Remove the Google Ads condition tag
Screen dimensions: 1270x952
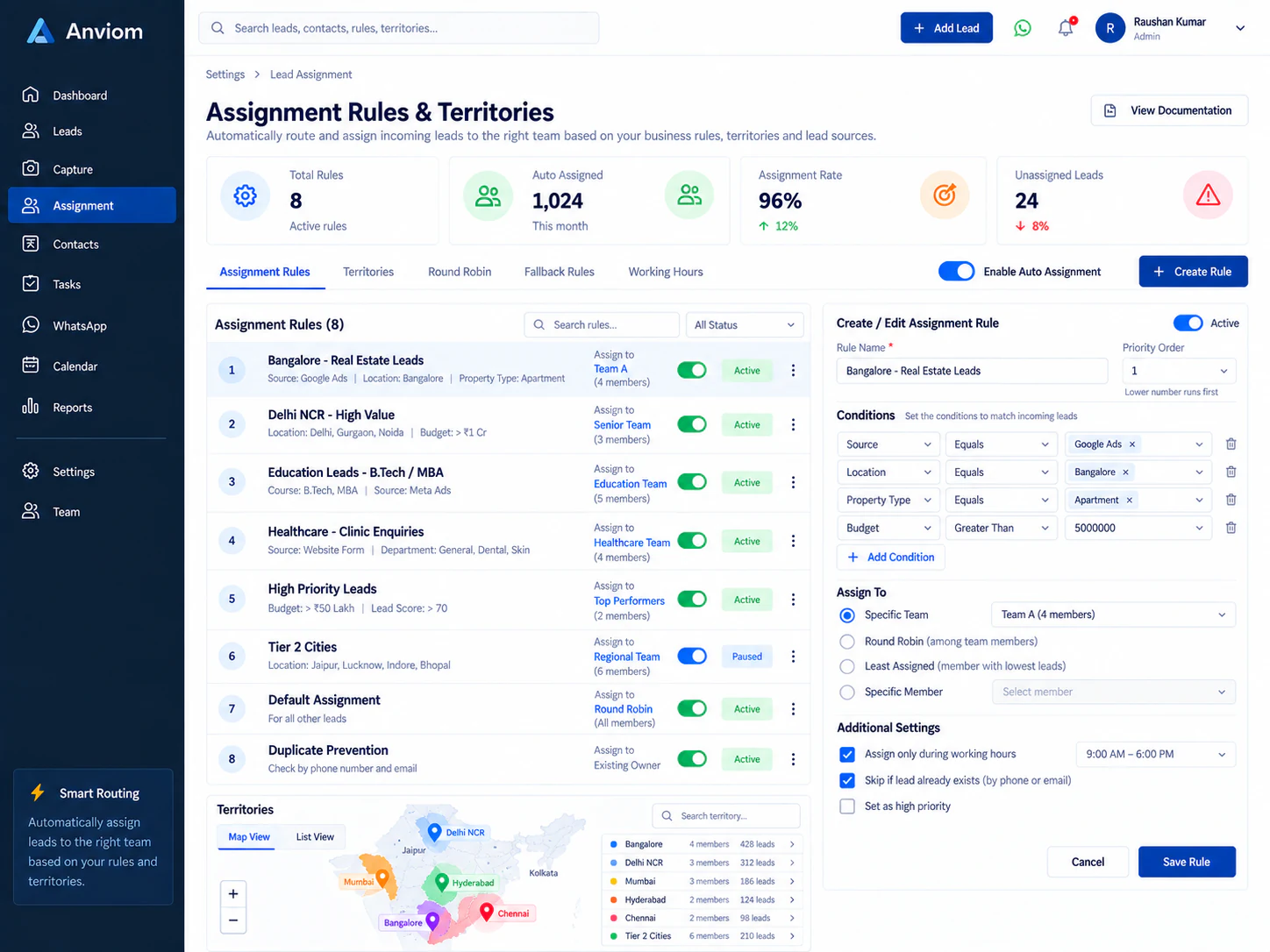pyautogui.click(x=1132, y=444)
